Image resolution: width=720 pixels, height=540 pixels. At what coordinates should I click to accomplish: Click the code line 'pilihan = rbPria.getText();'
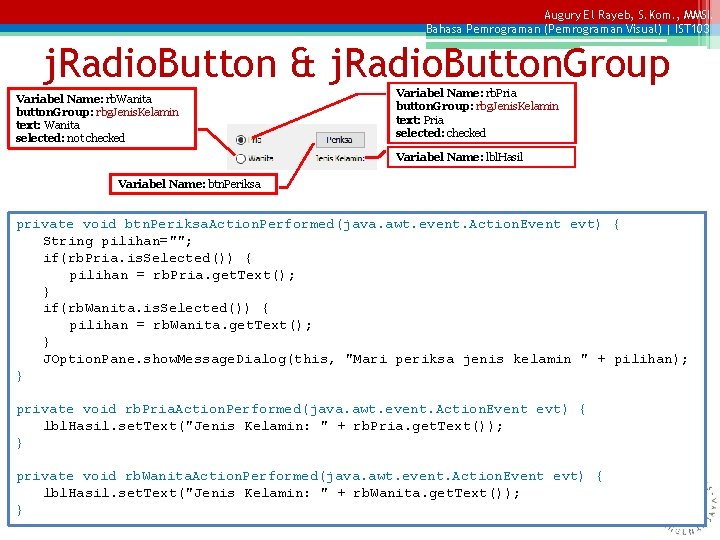pyautogui.click(x=182, y=275)
